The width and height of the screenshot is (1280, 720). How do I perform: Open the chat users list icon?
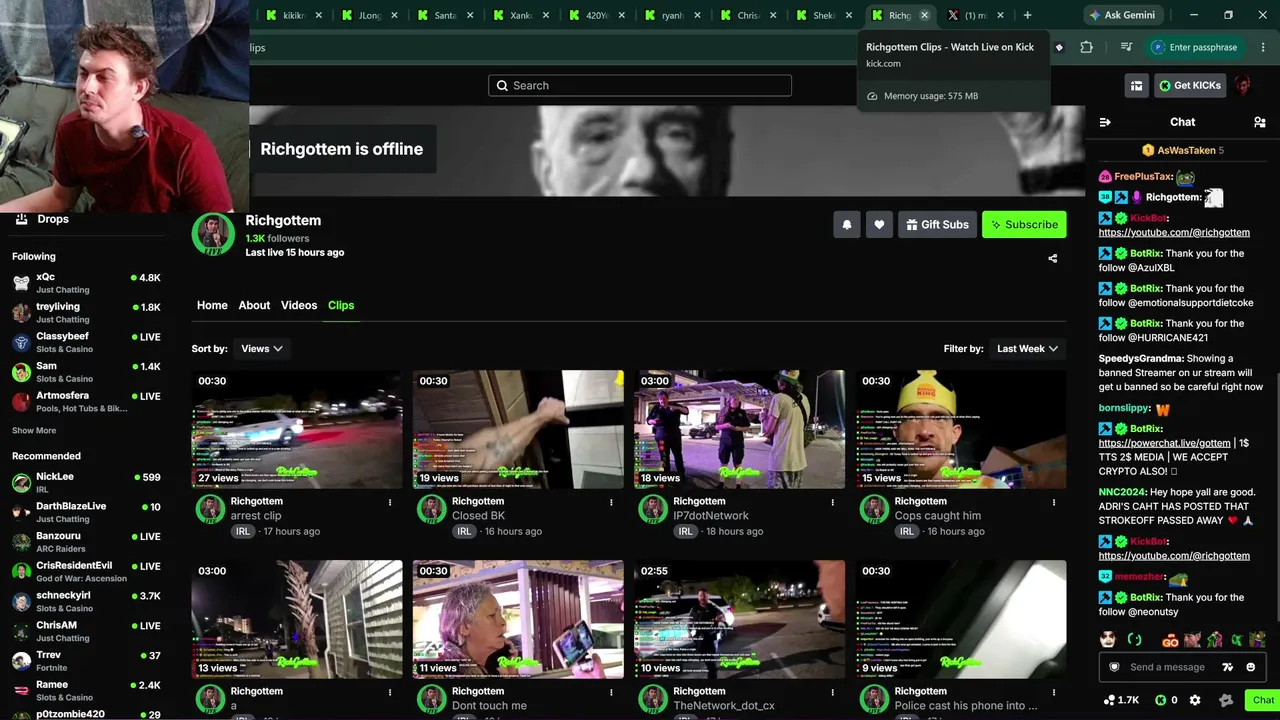tap(1259, 122)
